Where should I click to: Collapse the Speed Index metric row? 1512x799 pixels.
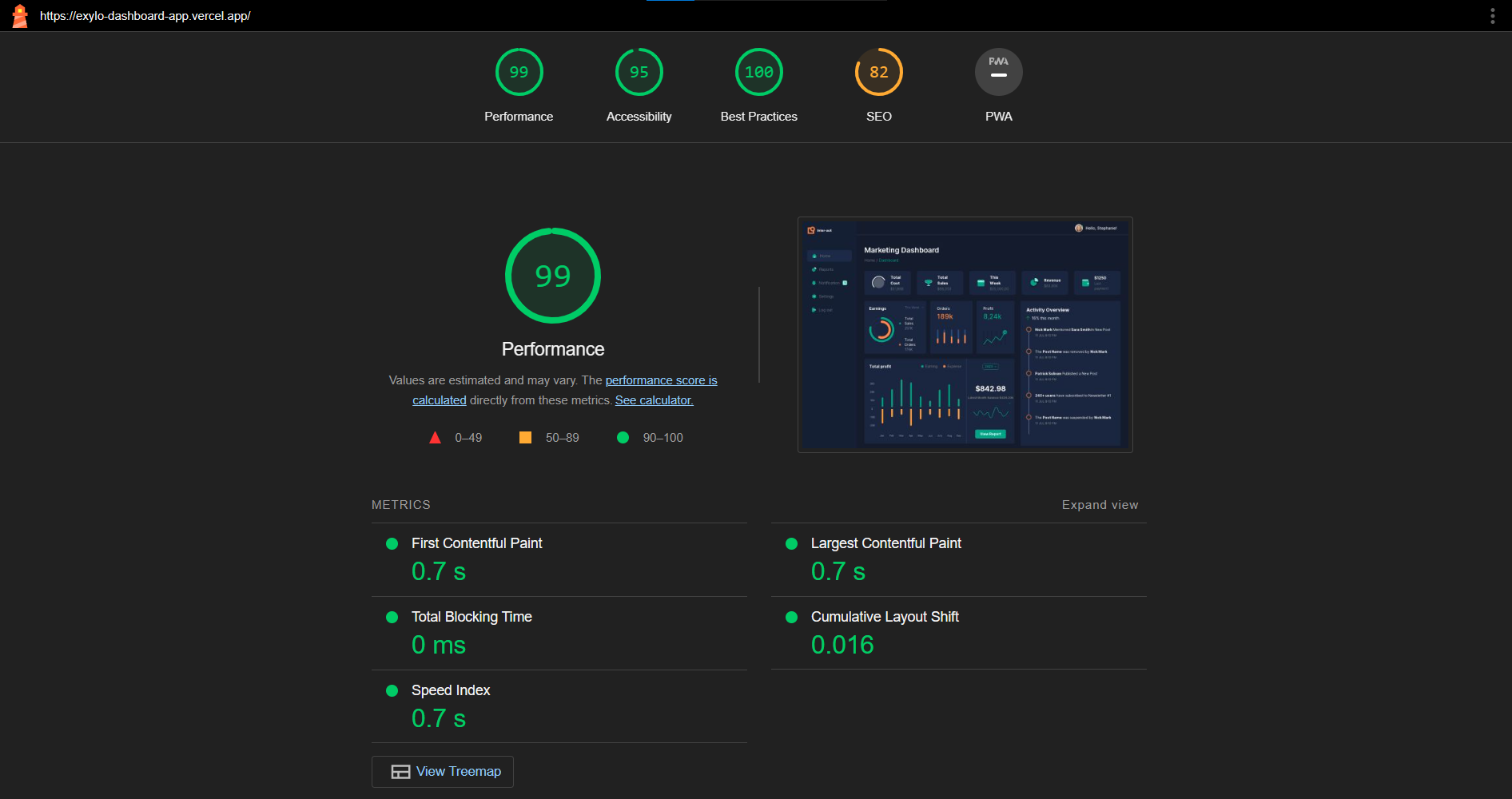click(450, 690)
